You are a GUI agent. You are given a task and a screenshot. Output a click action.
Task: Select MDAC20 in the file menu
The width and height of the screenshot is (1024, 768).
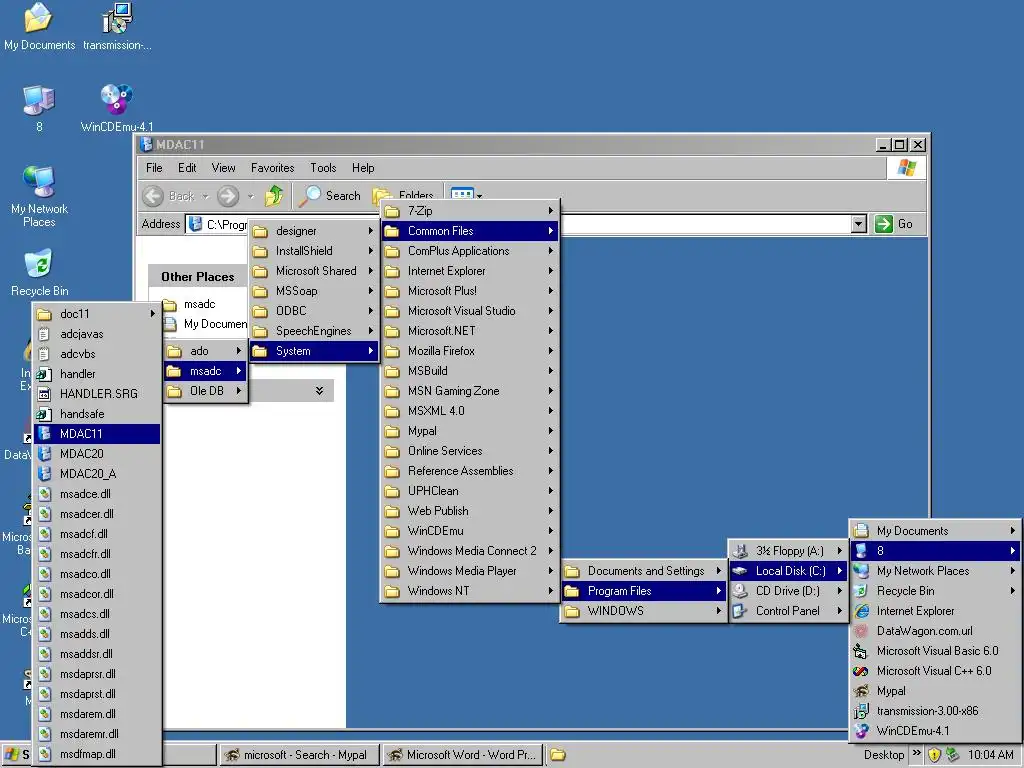(x=97, y=454)
